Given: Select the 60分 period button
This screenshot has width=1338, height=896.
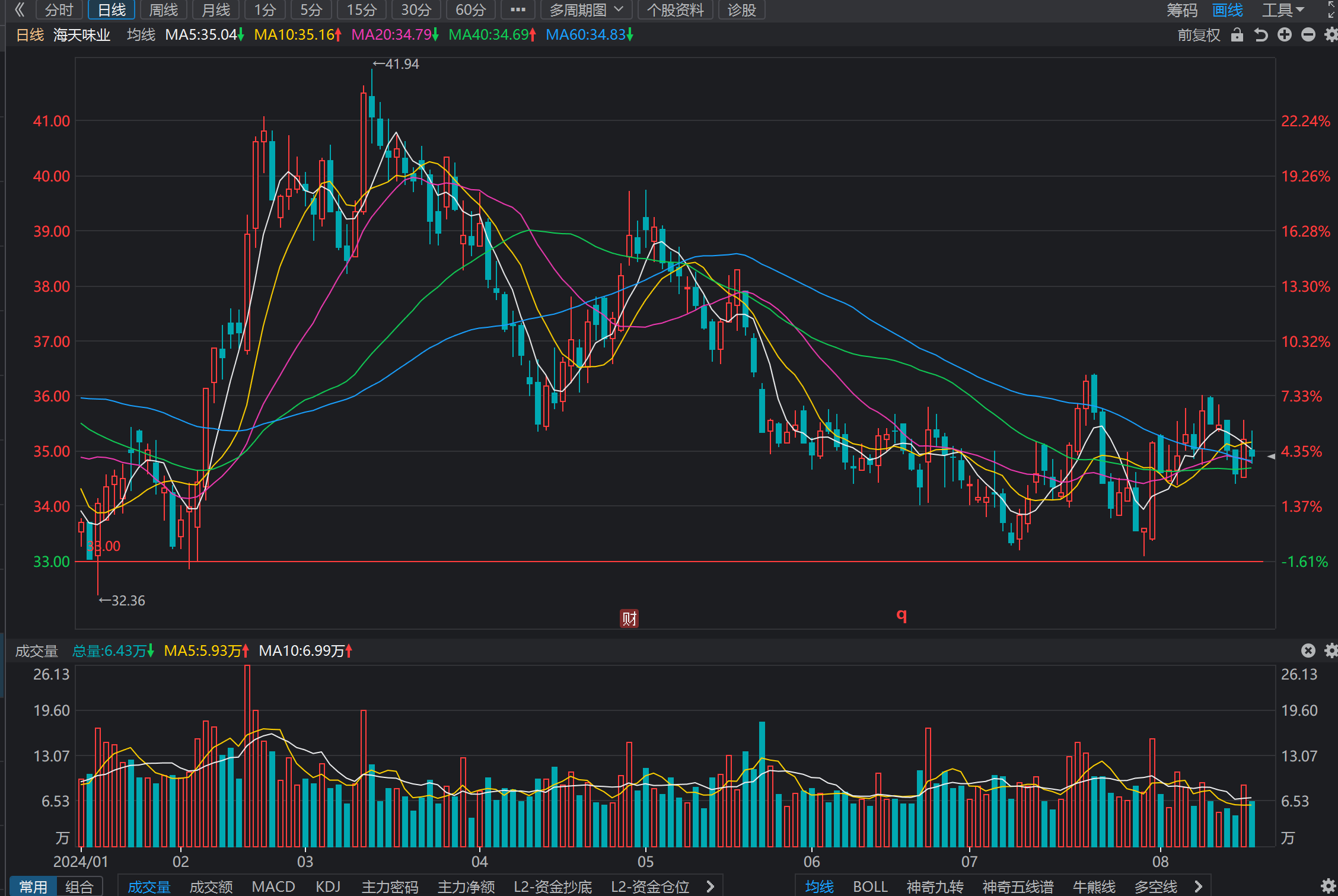Looking at the screenshot, I should point(470,9).
